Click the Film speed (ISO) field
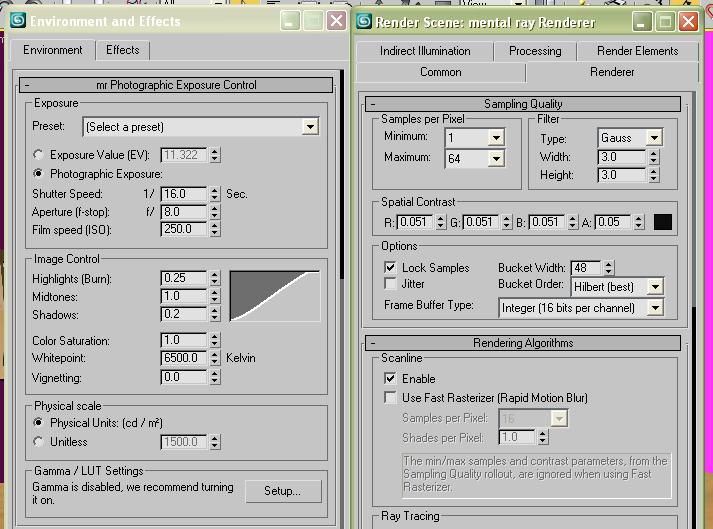The height and width of the screenshot is (529, 713). point(184,229)
